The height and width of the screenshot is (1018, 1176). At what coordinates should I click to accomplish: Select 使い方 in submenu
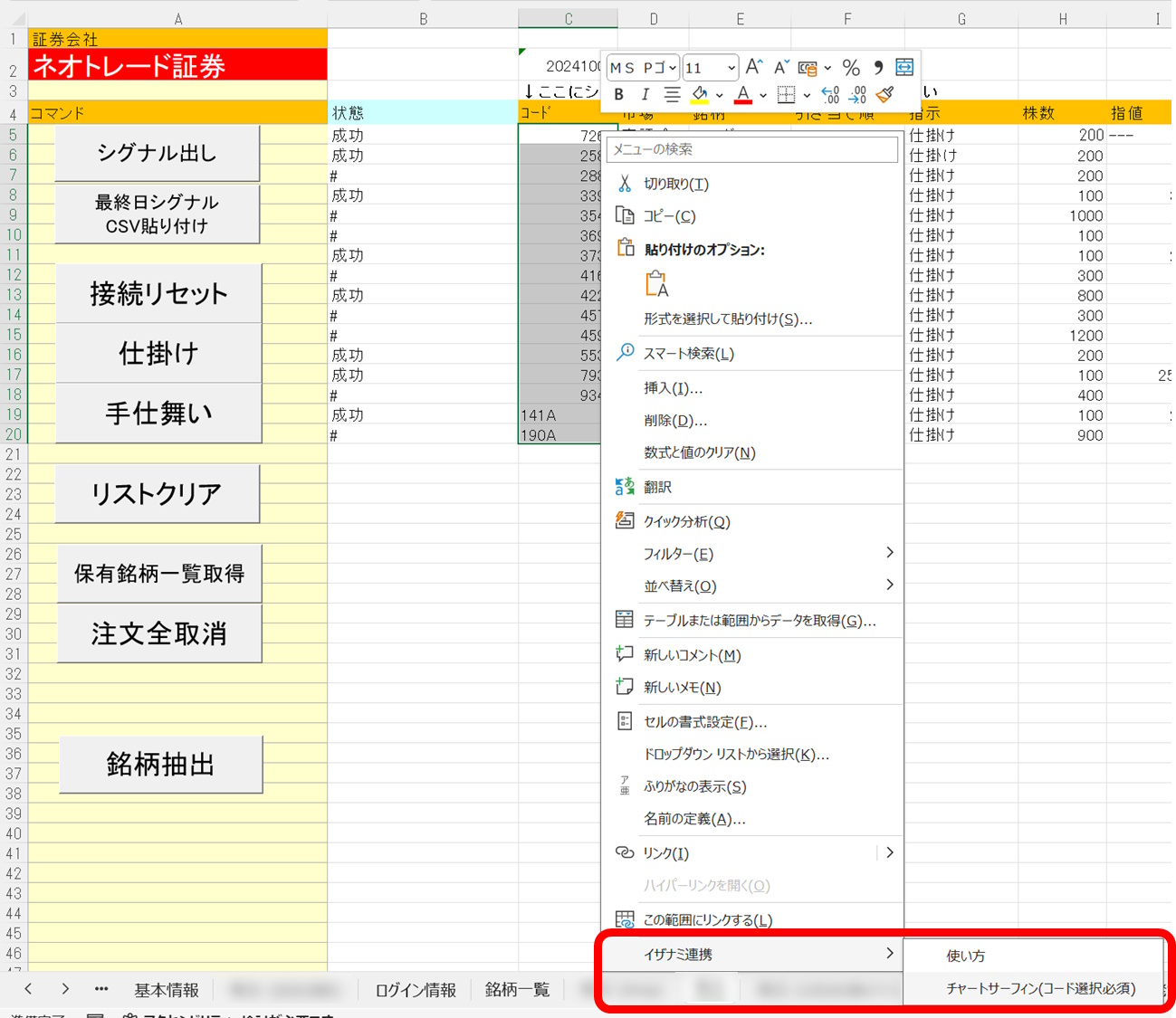[x=1033, y=956]
